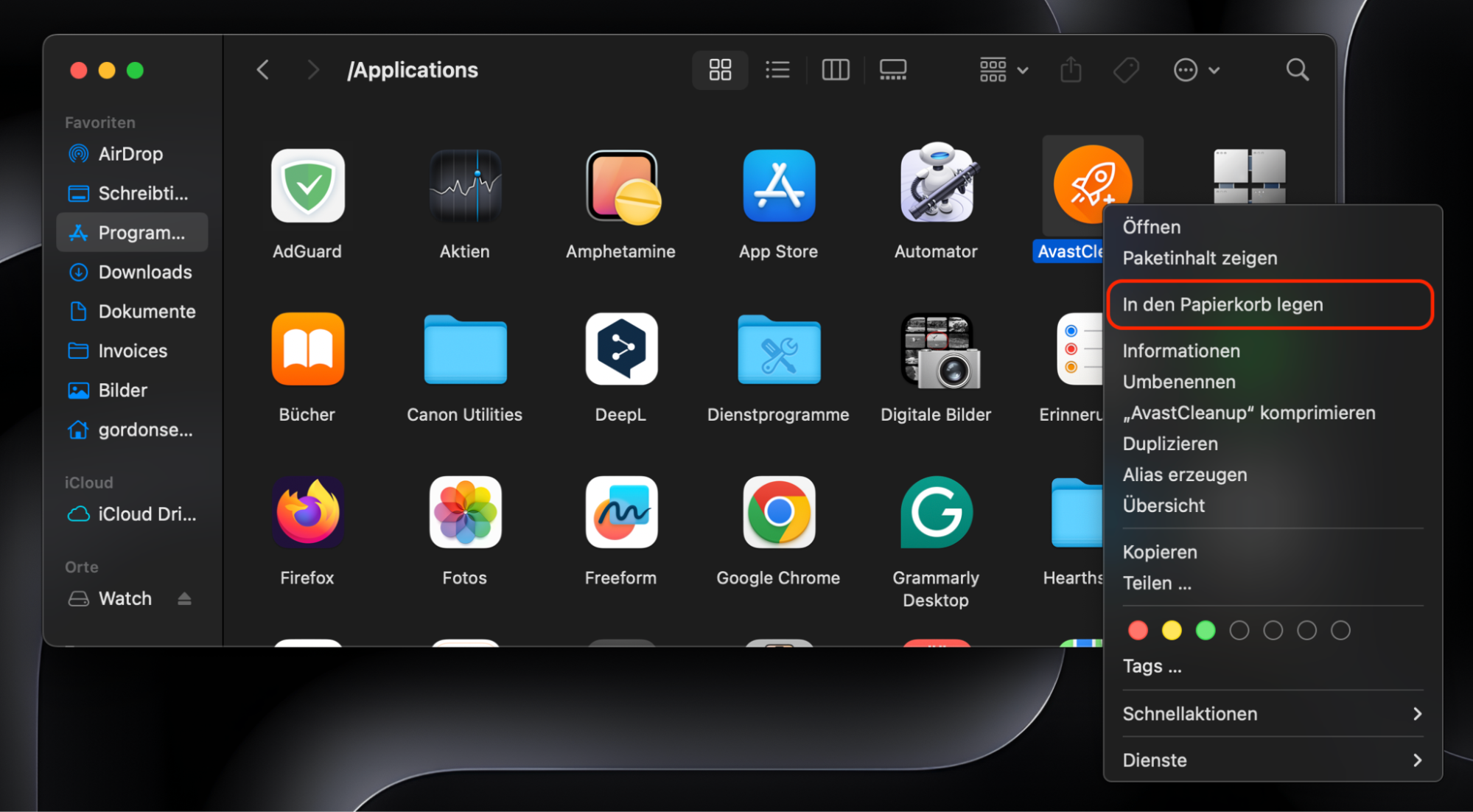Viewport: 1473px width, 812px height.
Task: Open Schreibtisch in the sidebar
Action: coord(133,193)
